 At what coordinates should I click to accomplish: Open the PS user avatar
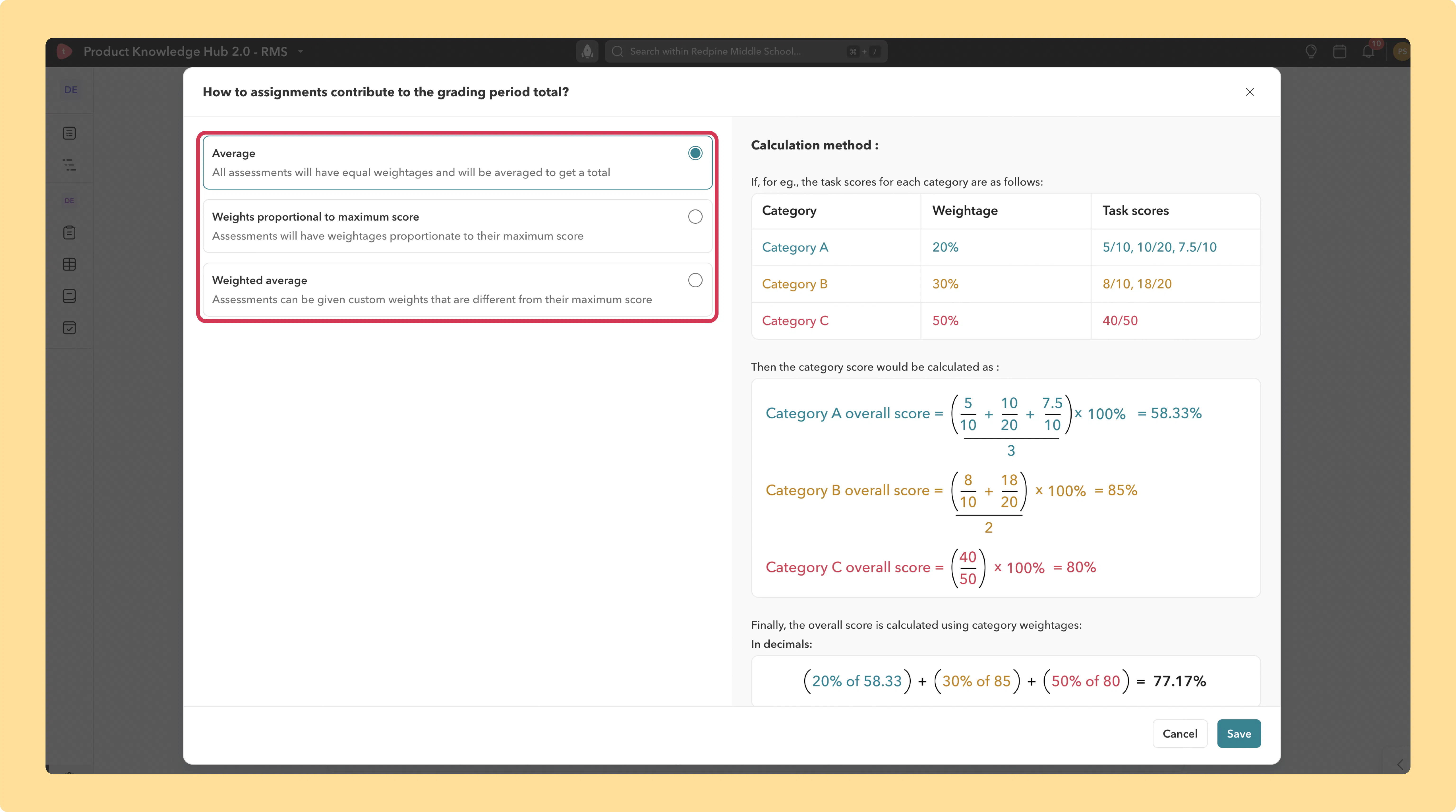(1402, 51)
